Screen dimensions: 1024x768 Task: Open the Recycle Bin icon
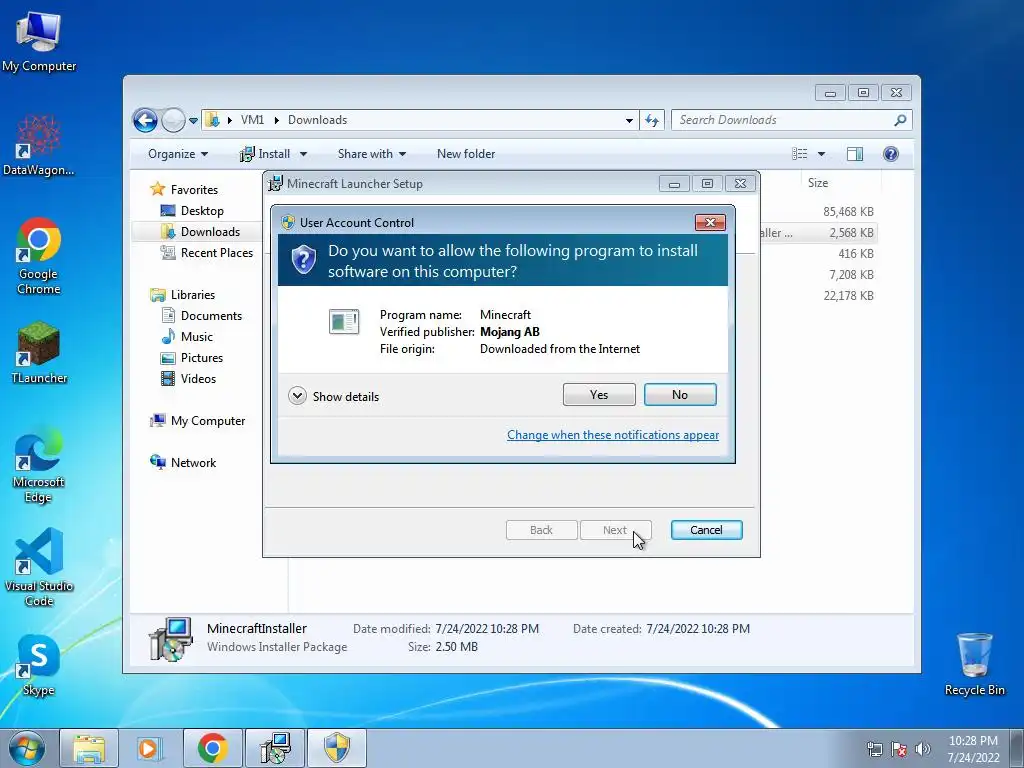974,664
